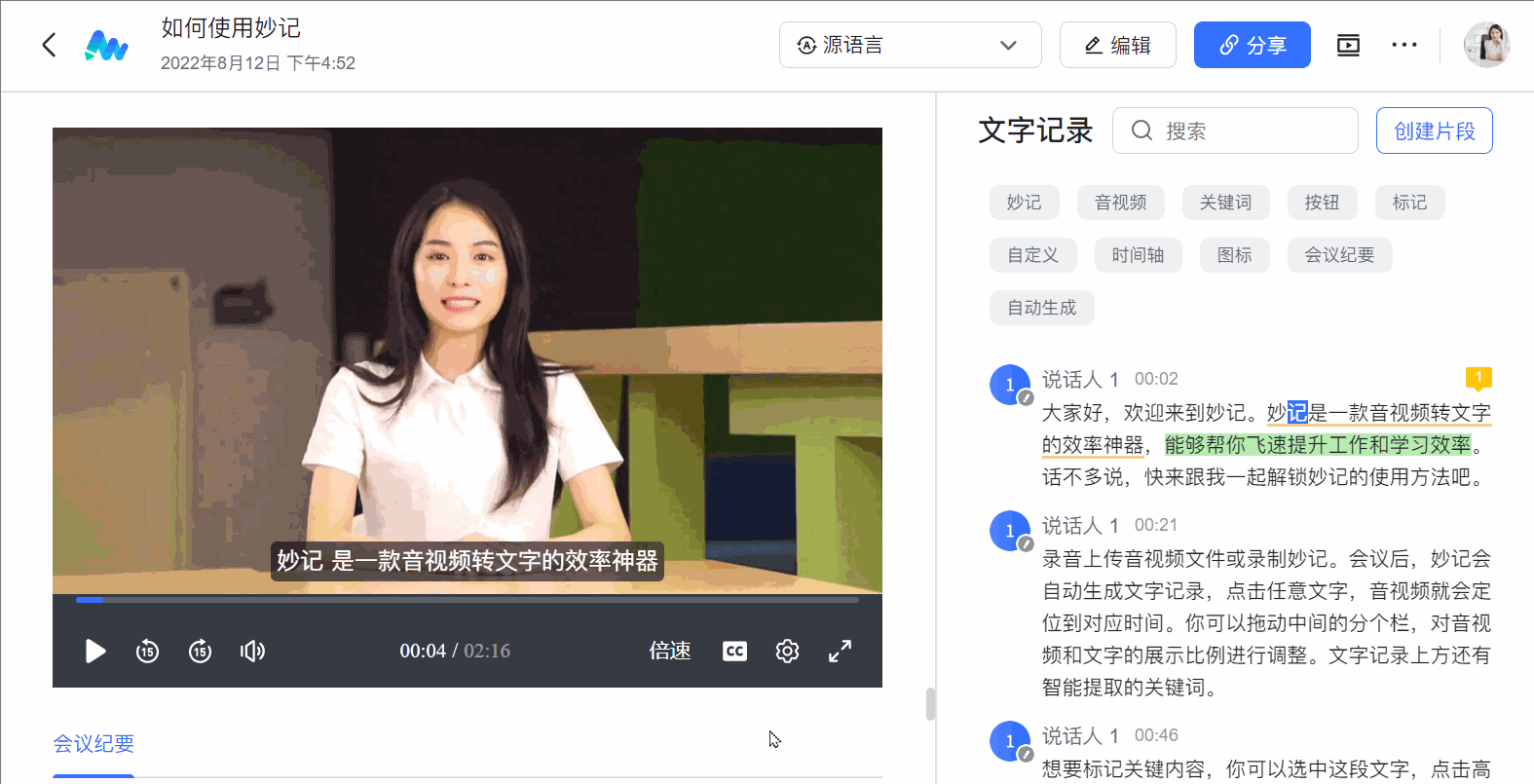Click the title 如何使用妙记
Image resolution: width=1534 pixels, height=784 pixels.
click(231, 27)
